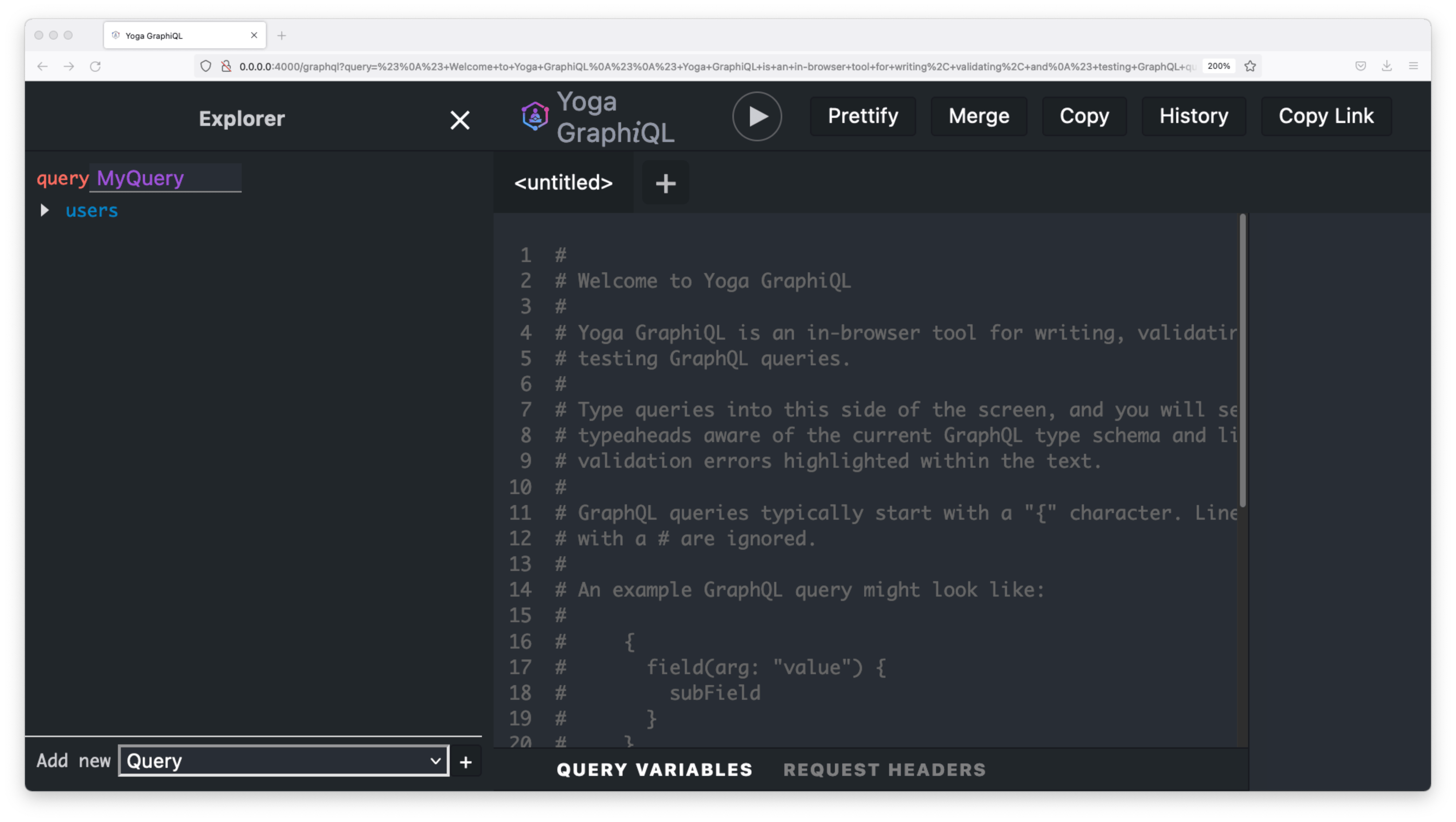Edit the MyQuery operation name field

click(166, 178)
